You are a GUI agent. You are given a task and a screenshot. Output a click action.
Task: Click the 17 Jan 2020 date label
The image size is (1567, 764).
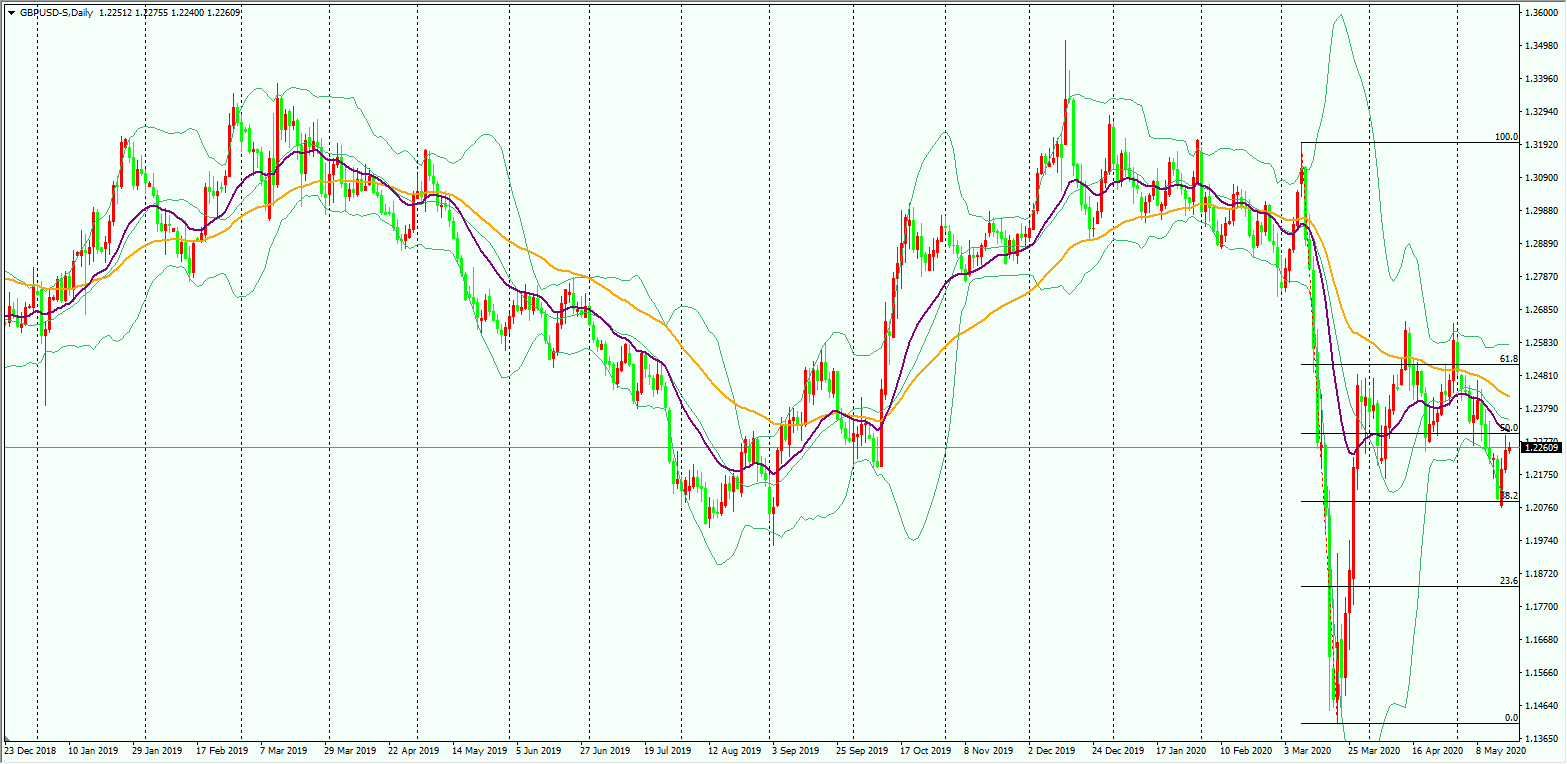pos(1180,749)
